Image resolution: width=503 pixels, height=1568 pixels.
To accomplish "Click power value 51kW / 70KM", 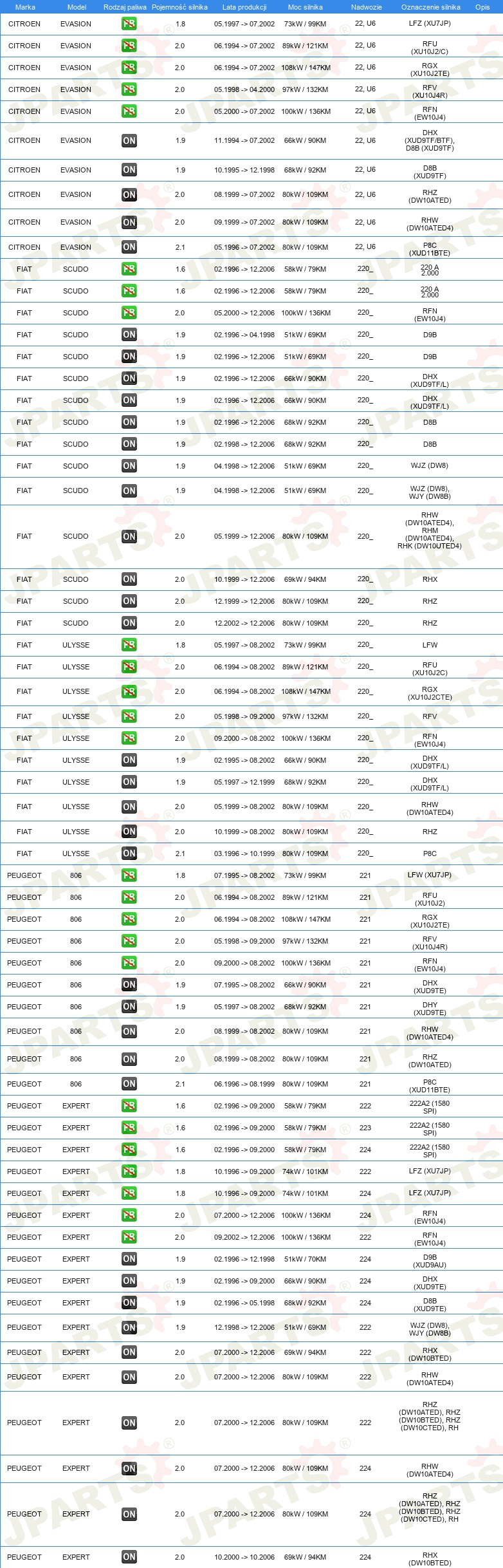I will pyautogui.click(x=306, y=1259).
